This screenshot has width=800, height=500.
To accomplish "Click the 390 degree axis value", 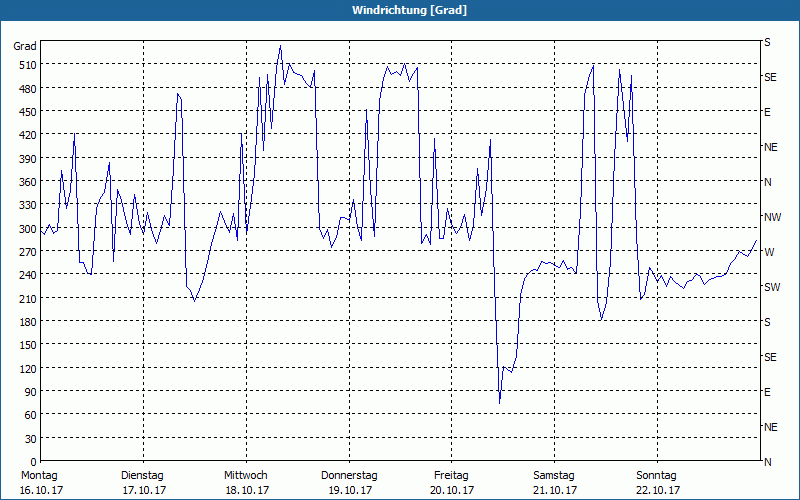I will tap(28, 159).
